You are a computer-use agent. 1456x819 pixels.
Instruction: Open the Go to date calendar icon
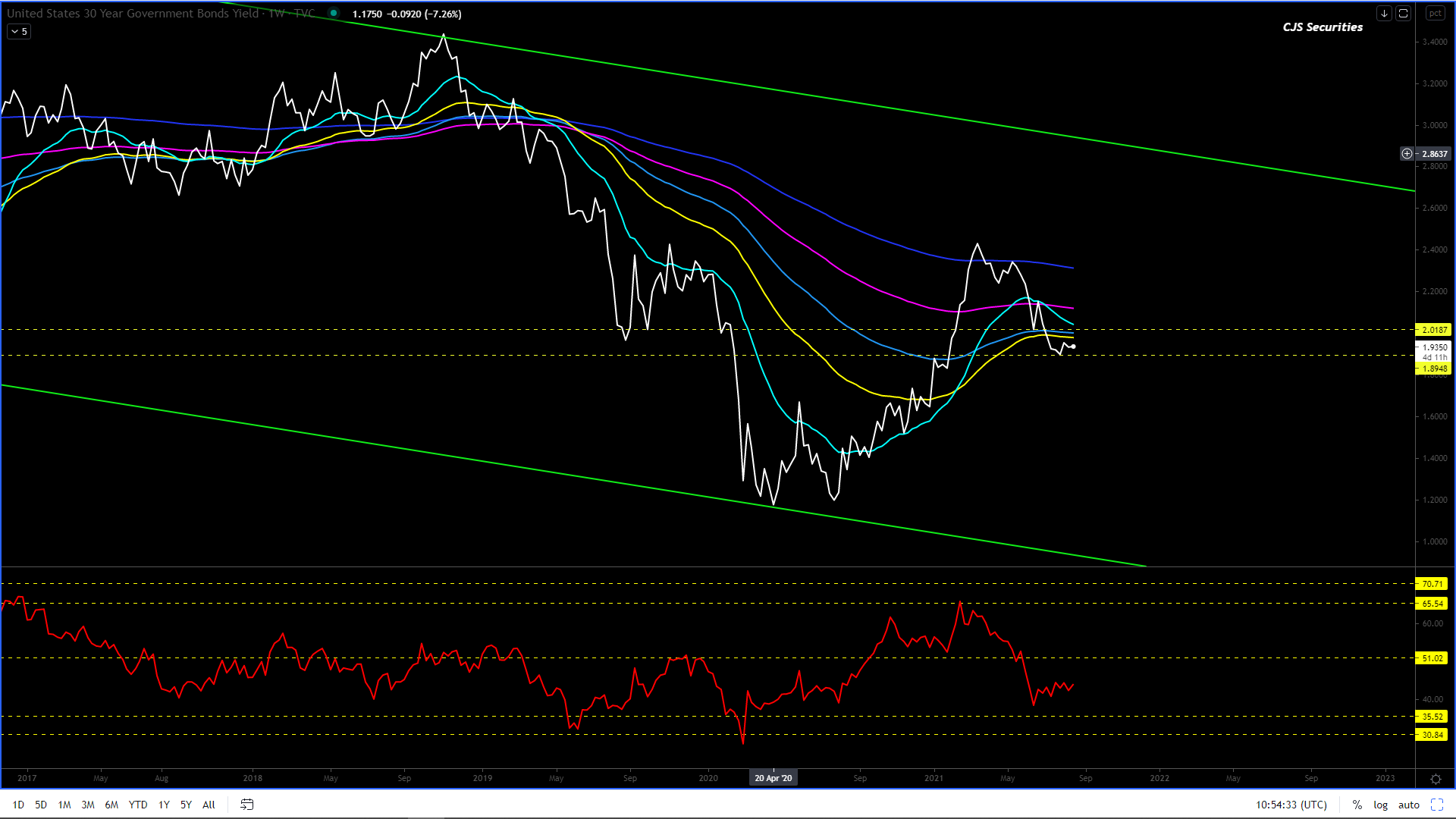click(x=247, y=805)
